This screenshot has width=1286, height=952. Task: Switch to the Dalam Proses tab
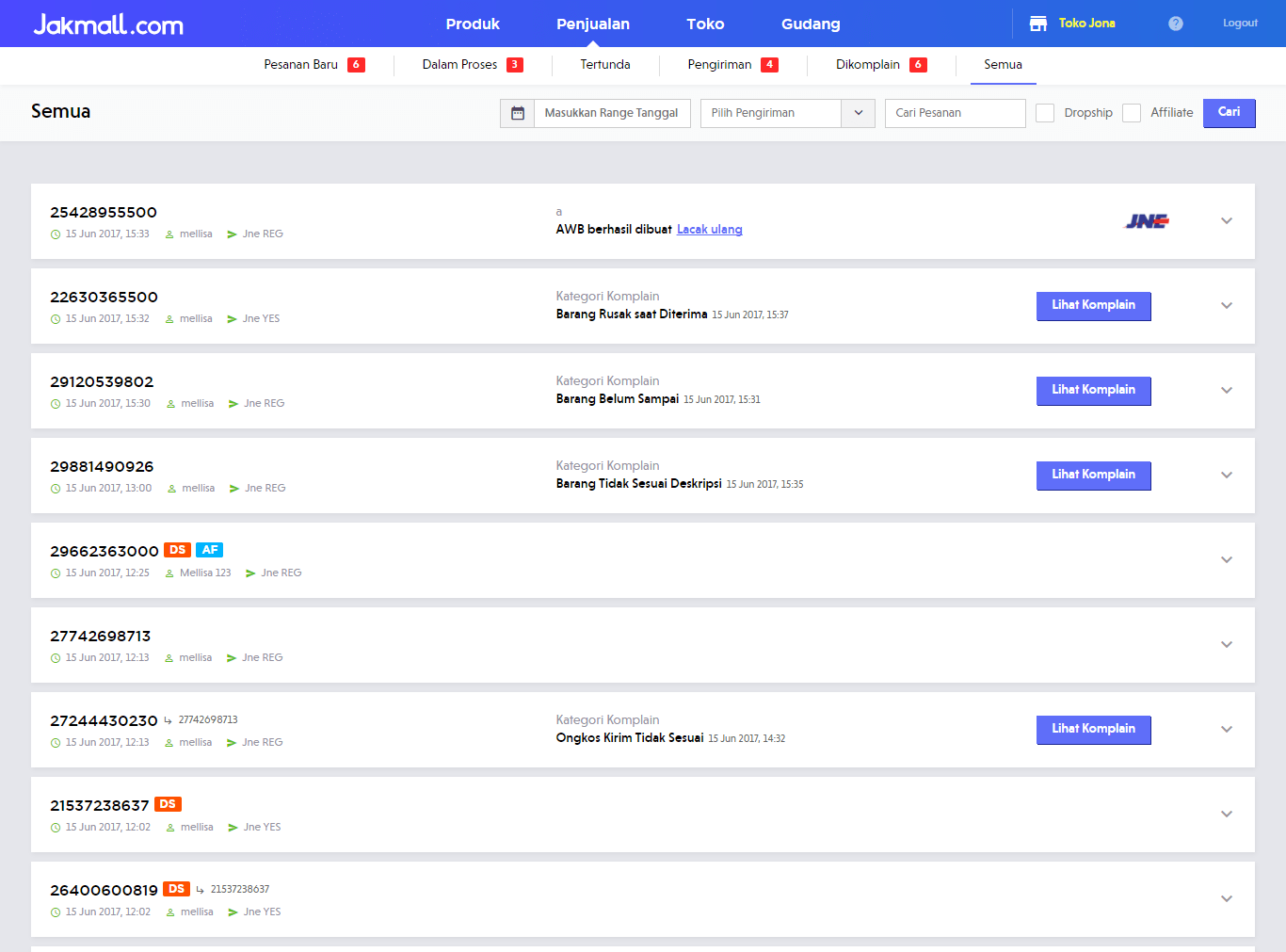pyautogui.click(x=459, y=65)
